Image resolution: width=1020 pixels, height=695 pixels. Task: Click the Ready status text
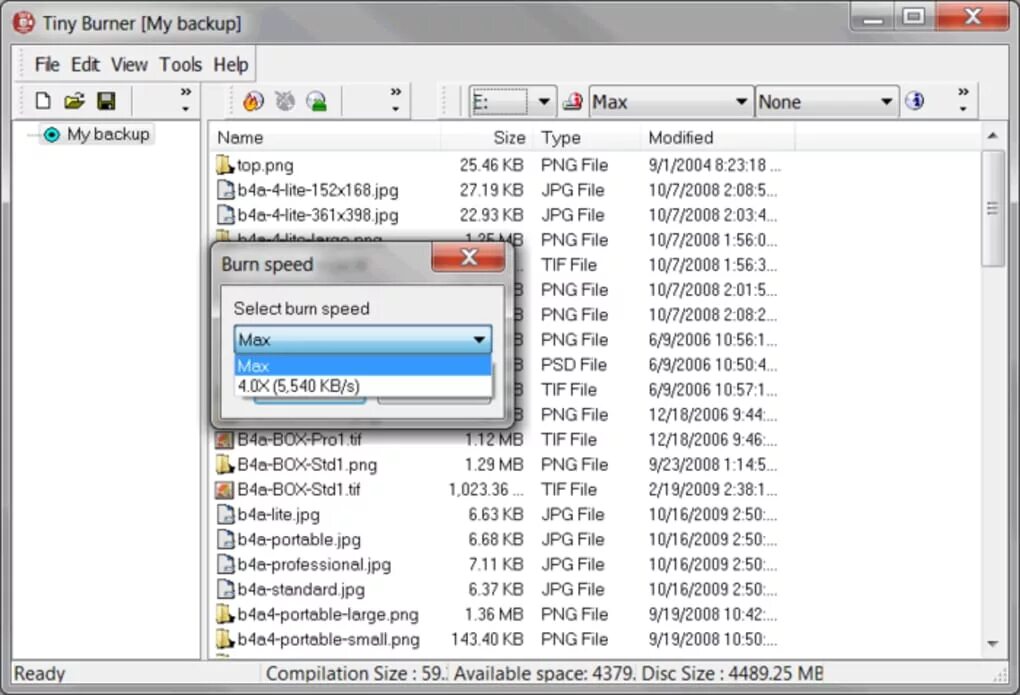click(x=40, y=674)
